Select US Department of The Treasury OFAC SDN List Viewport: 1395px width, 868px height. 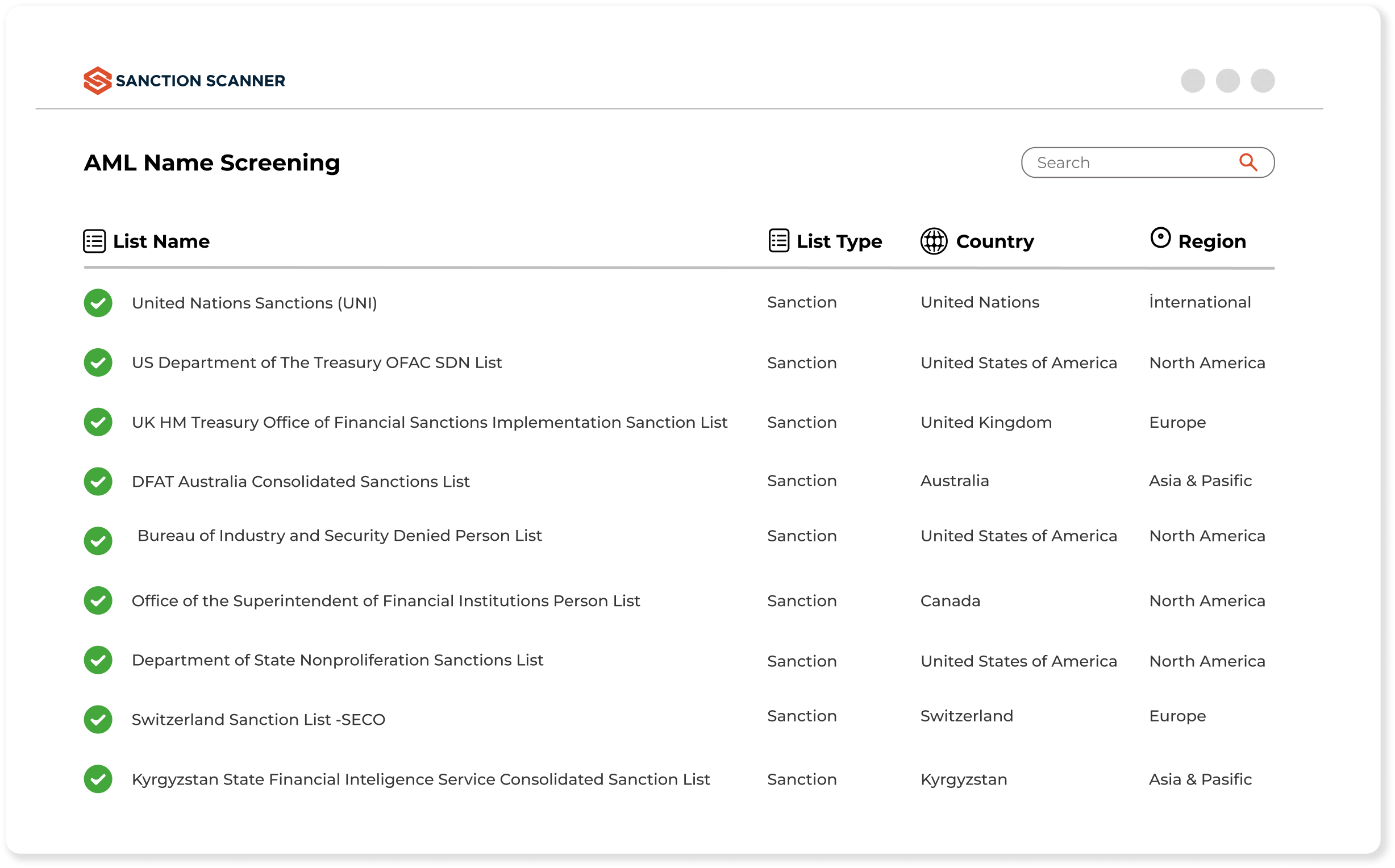[317, 362]
